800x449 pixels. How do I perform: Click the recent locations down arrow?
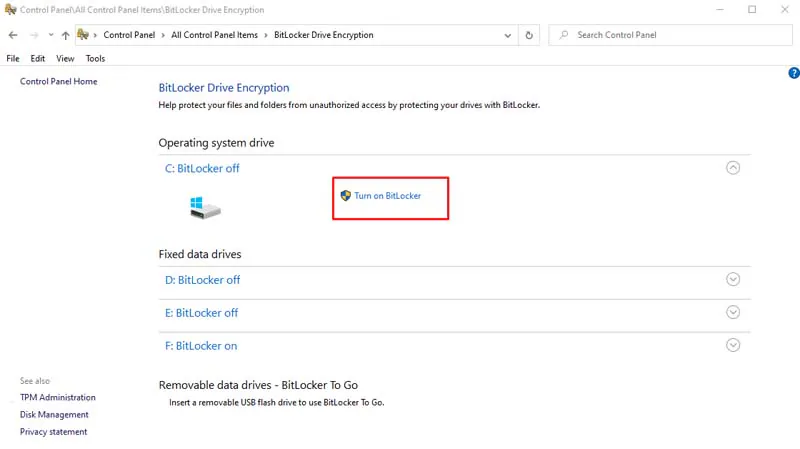click(x=50, y=35)
